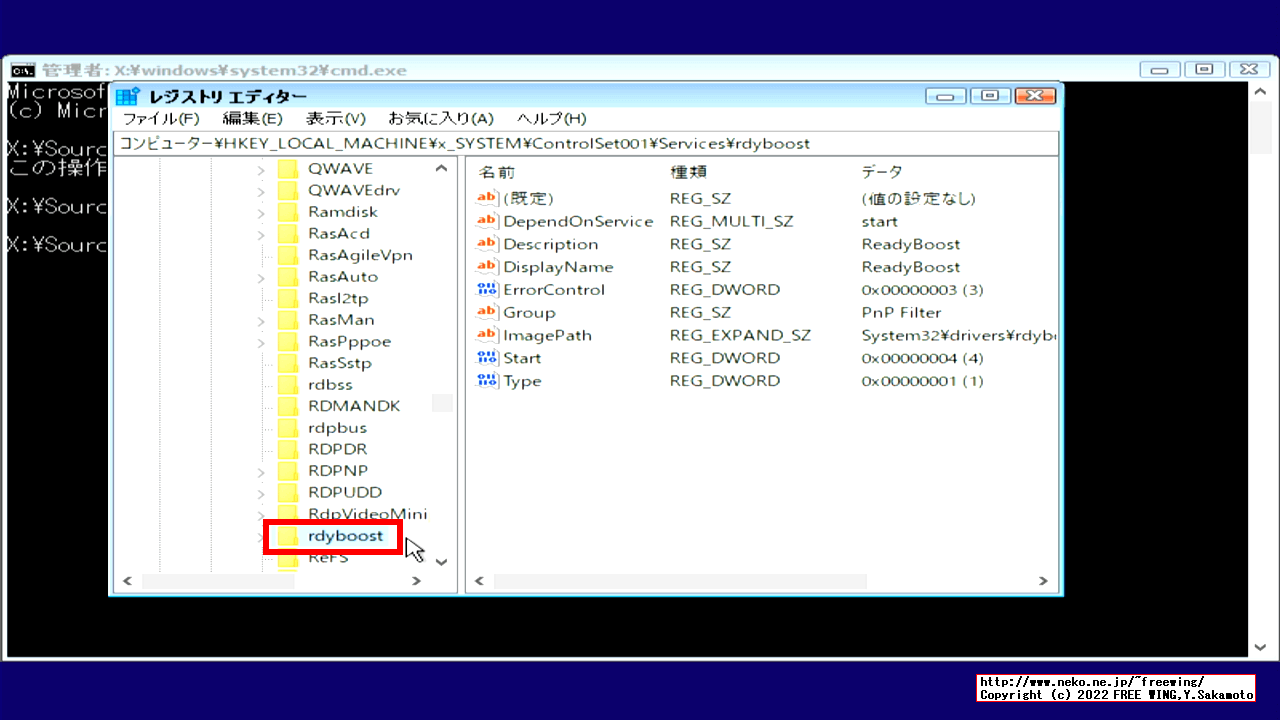Select the rdyboost folder icon
Screen dimensions: 1280x720
point(287,536)
